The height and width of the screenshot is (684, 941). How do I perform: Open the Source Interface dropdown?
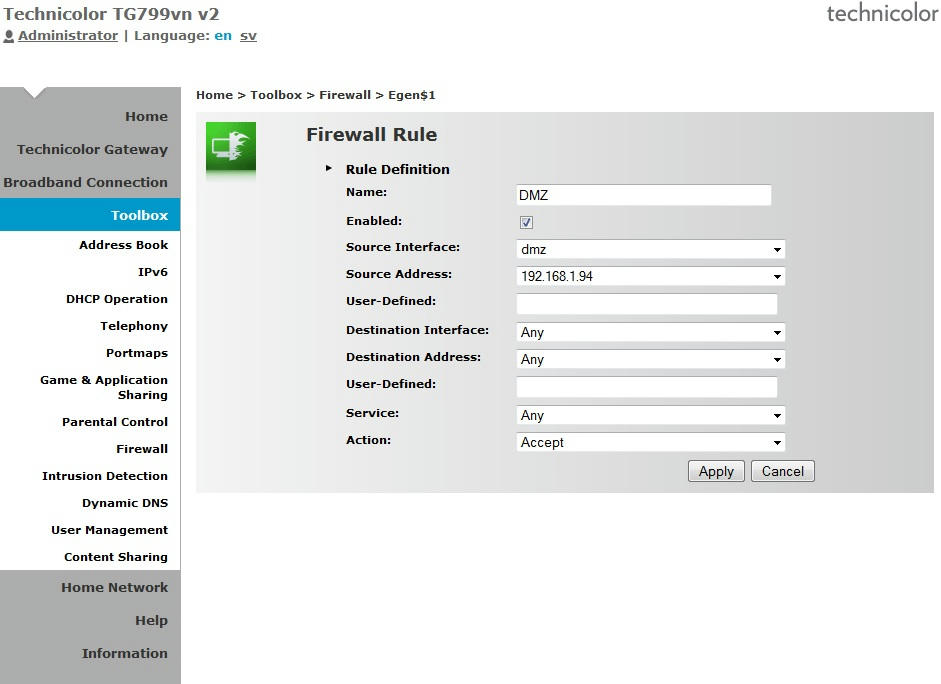coord(650,250)
